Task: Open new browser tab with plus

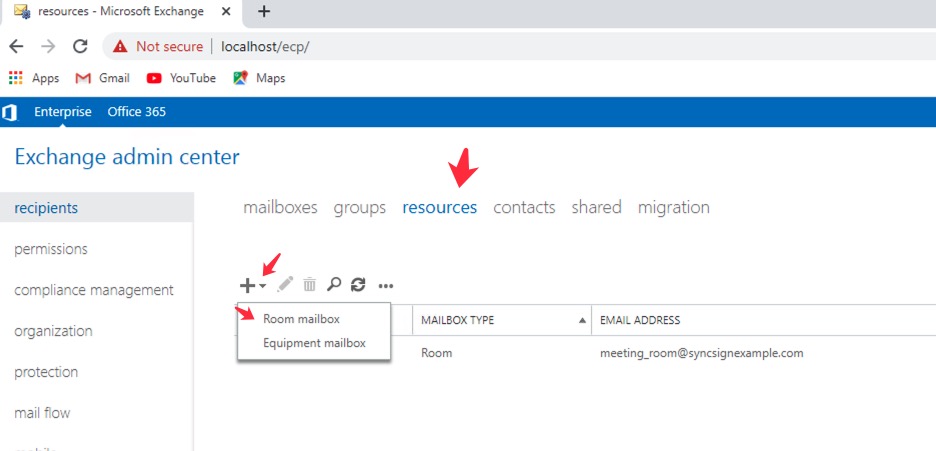Action: (x=264, y=11)
